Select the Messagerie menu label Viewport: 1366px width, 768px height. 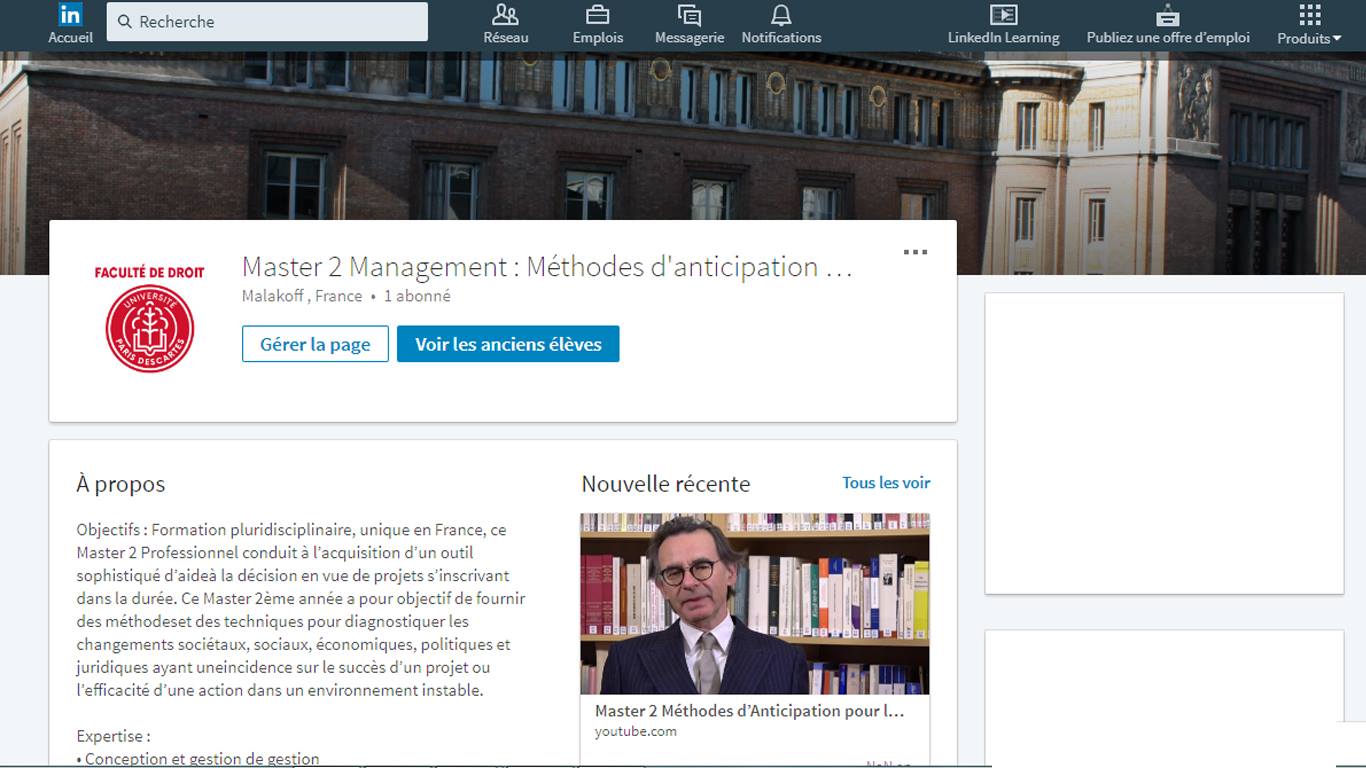click(x=689, y=38)
